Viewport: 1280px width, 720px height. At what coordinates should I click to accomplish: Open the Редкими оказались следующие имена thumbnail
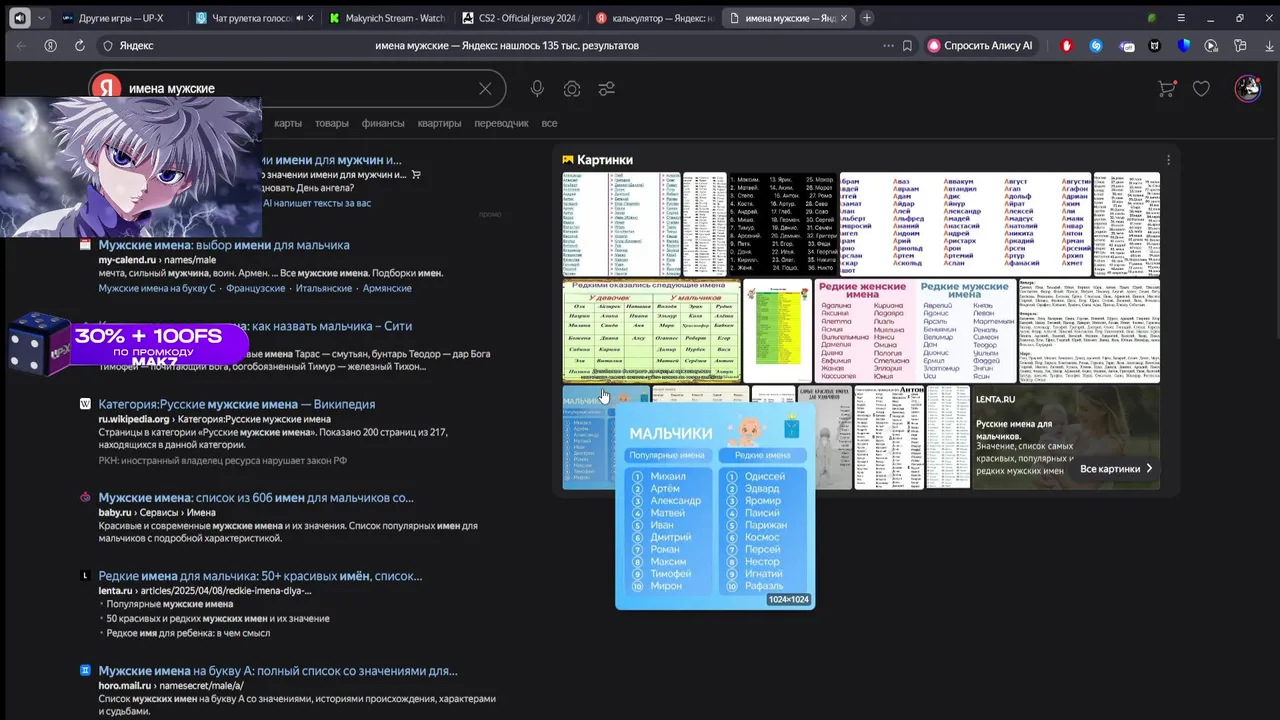651,331
